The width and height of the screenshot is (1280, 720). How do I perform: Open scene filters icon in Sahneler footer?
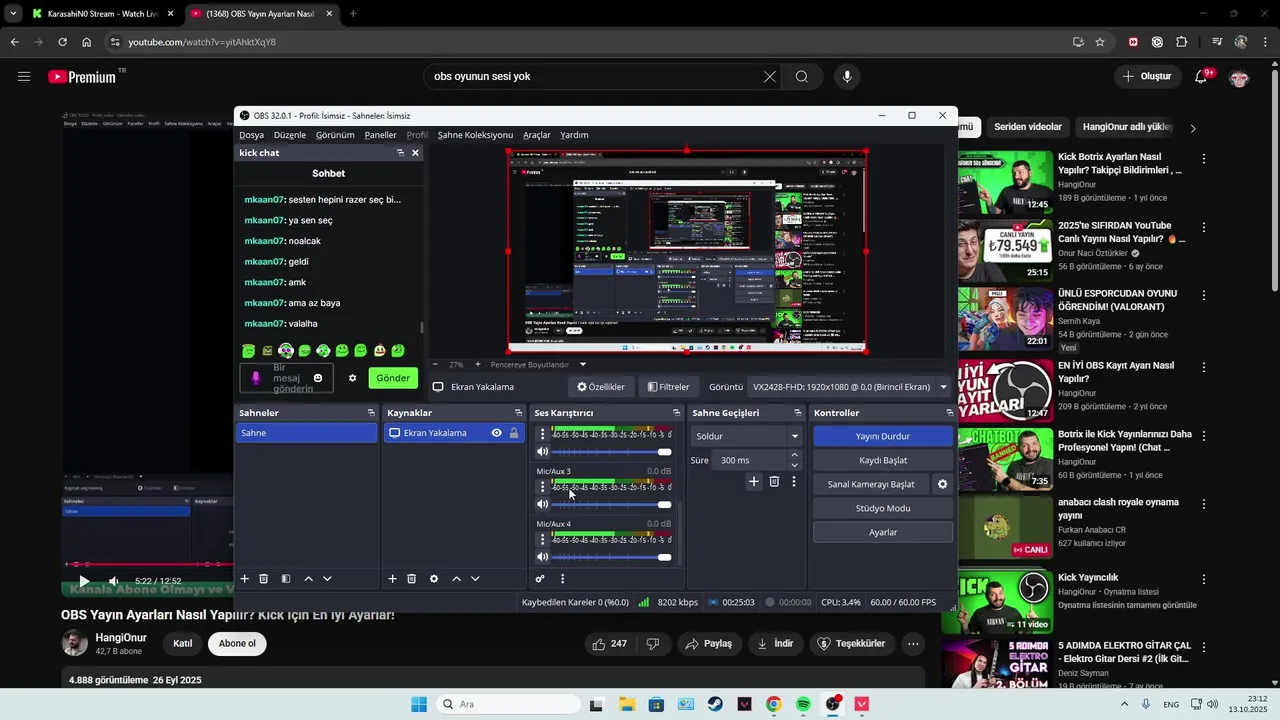tap(286, 579)
